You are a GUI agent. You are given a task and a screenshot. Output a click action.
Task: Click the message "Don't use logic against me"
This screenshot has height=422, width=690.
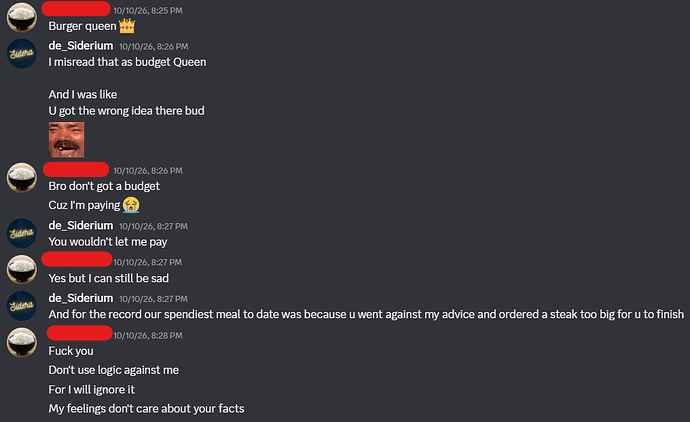pos(114,370)
